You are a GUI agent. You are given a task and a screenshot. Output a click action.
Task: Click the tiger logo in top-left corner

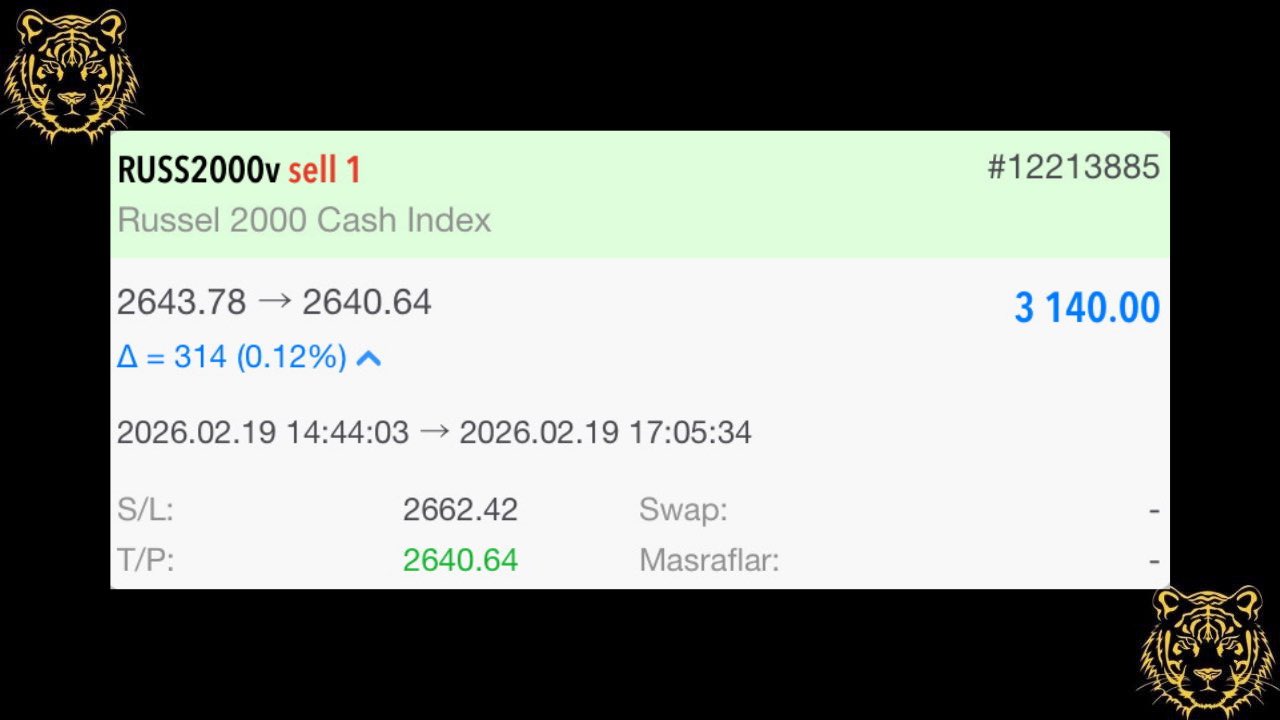pyautogui.click(x=70, y=75)
